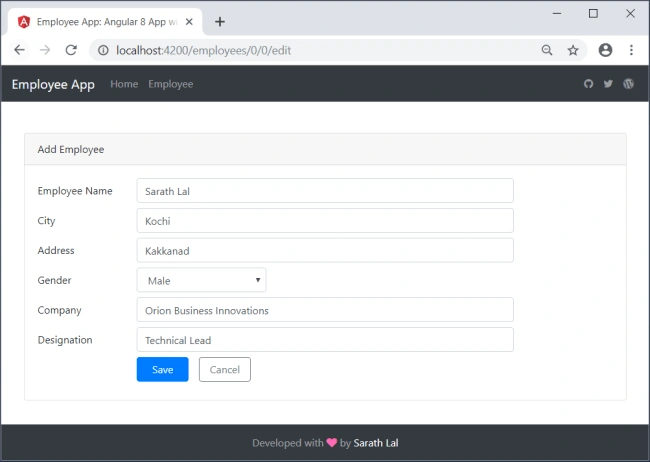Open the Sarath Lal footer link
650x462 pixels.
coord(376,443)
